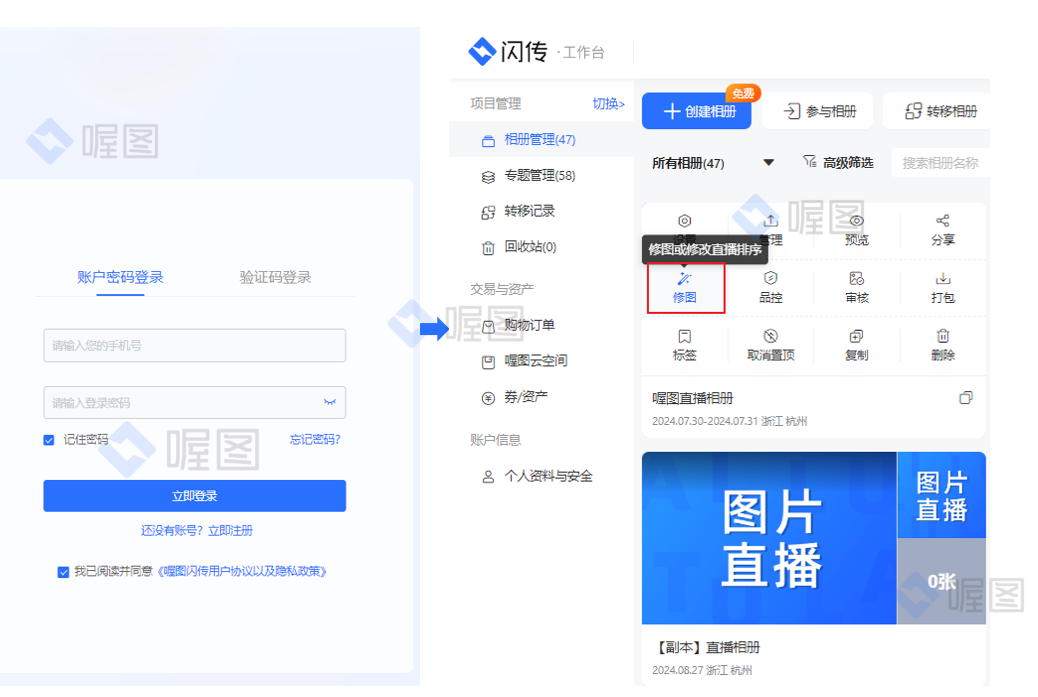Click the 喔图直播相册 album title
The image size is (1038, 697).
(x=692, y=398)
